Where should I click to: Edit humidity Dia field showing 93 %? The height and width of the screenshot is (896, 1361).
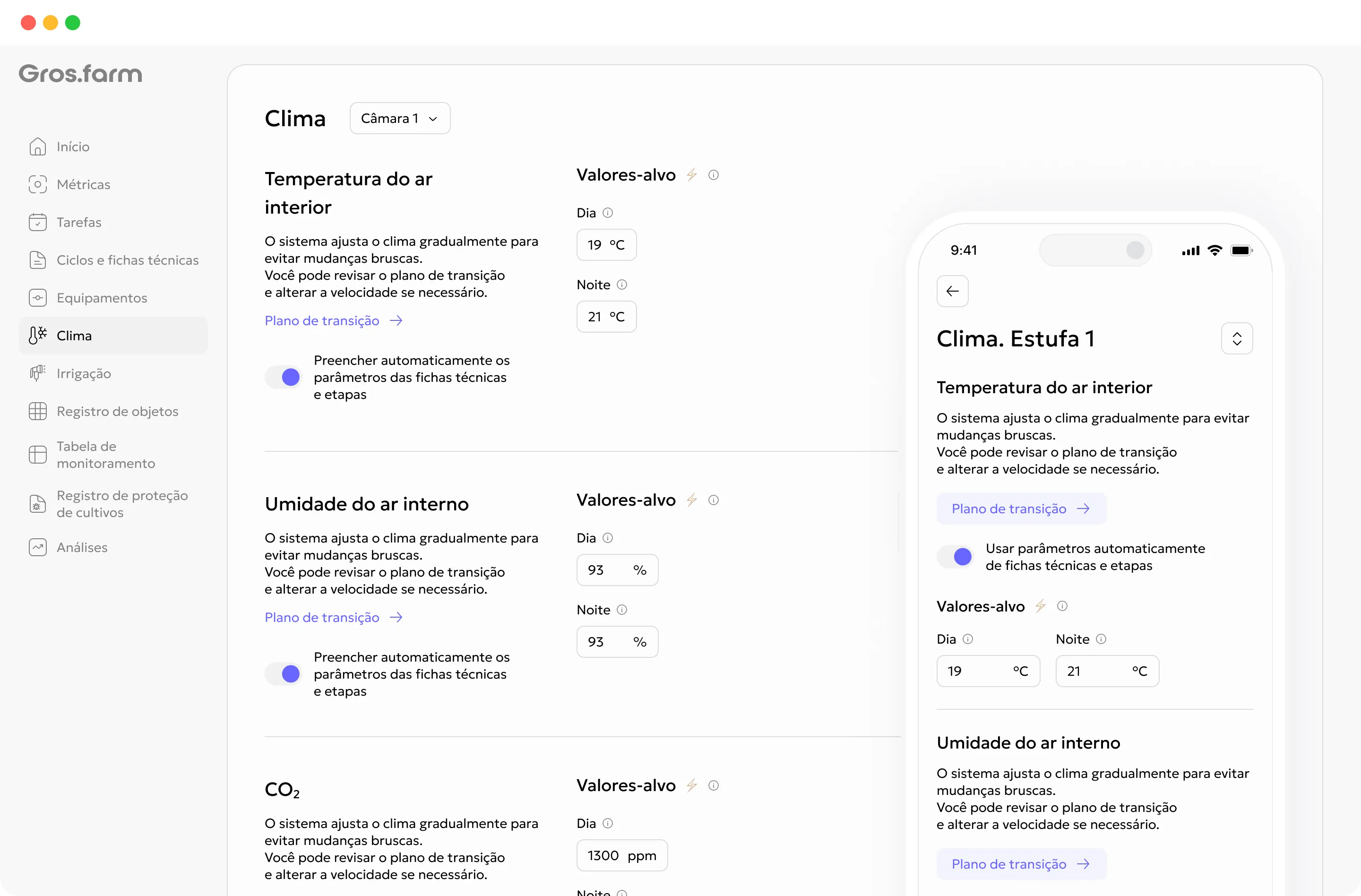coord(617,569)
